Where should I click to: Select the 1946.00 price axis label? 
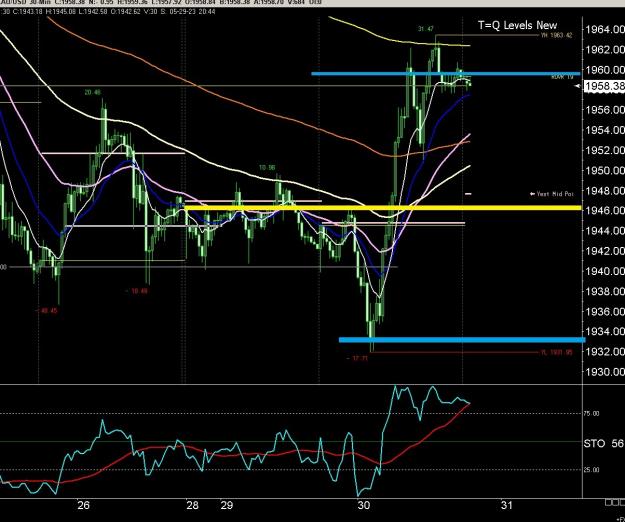coord(604,210)
